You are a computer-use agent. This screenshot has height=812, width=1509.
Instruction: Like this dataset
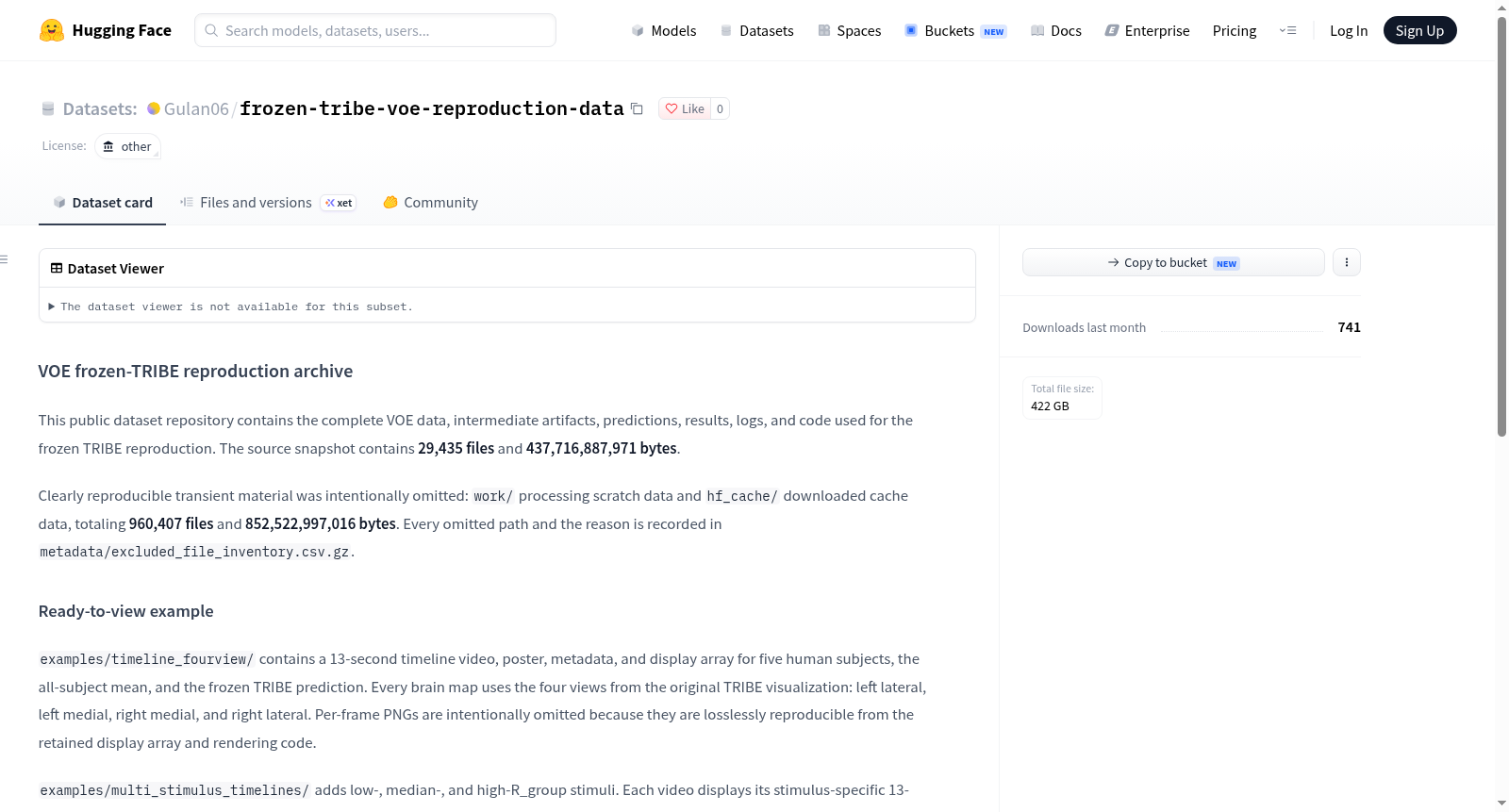(685, 108)
